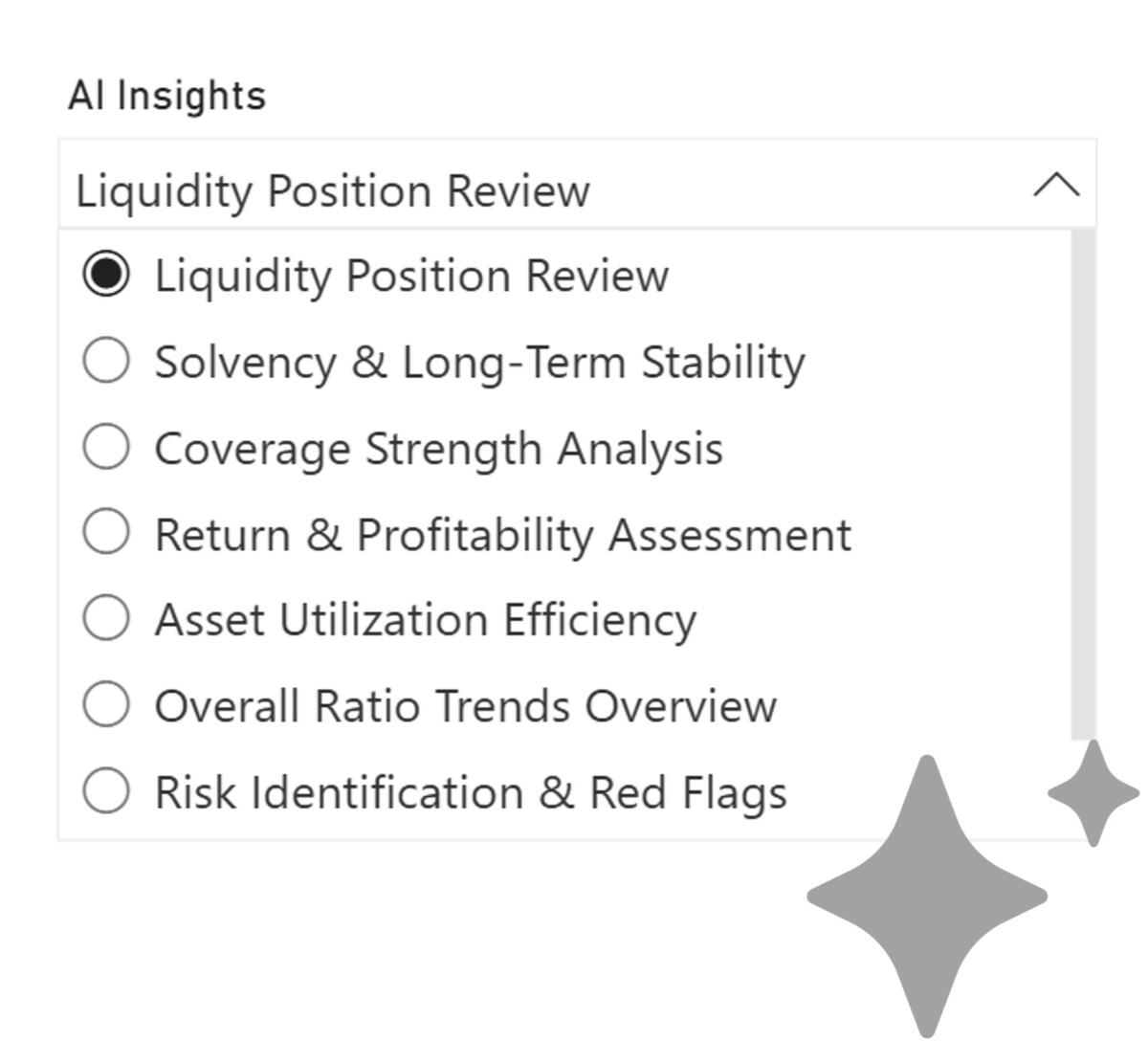Click the Coverage Strength Analysis option text
This screenshot has height=1064, width=1148.
point(438,449)
